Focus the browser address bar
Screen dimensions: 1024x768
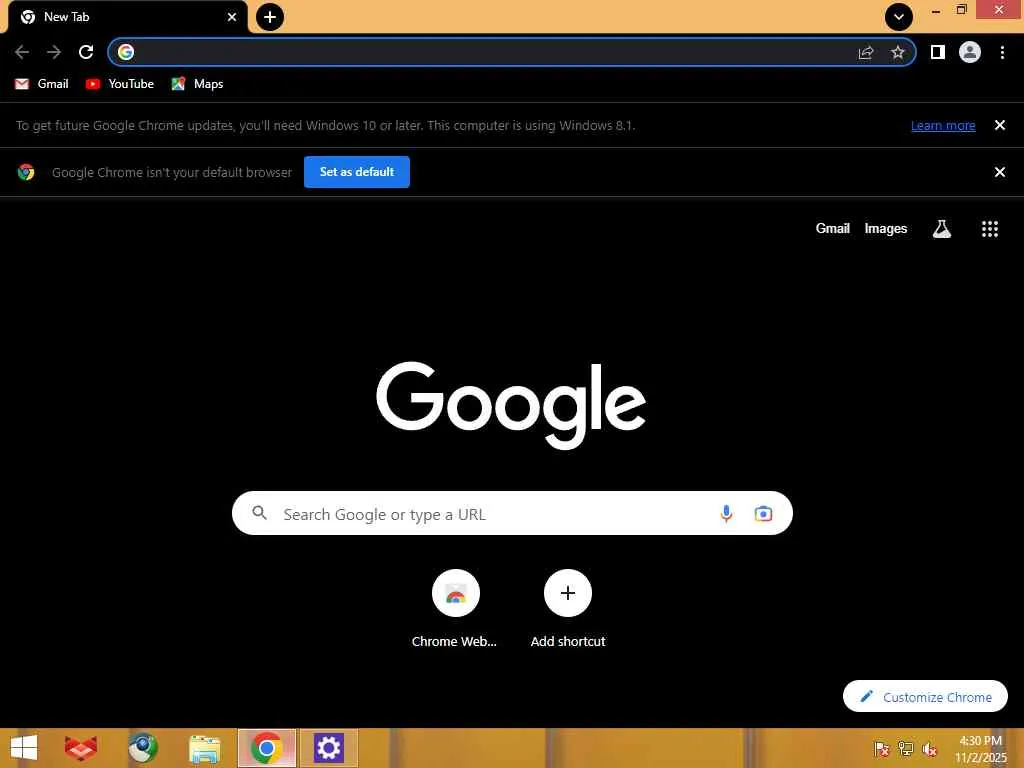click(511, 52)
